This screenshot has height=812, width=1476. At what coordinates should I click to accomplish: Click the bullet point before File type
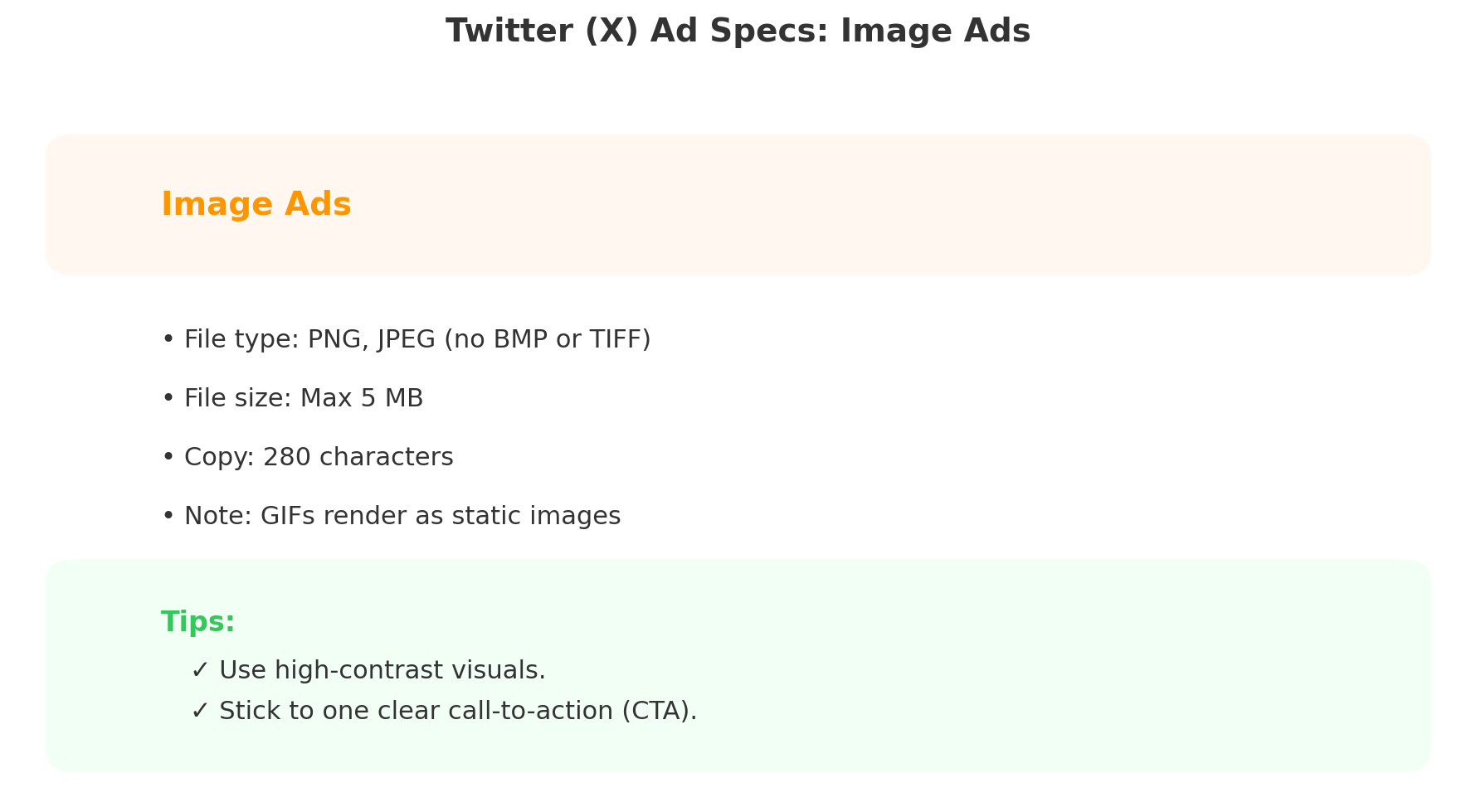pos(168,339)
